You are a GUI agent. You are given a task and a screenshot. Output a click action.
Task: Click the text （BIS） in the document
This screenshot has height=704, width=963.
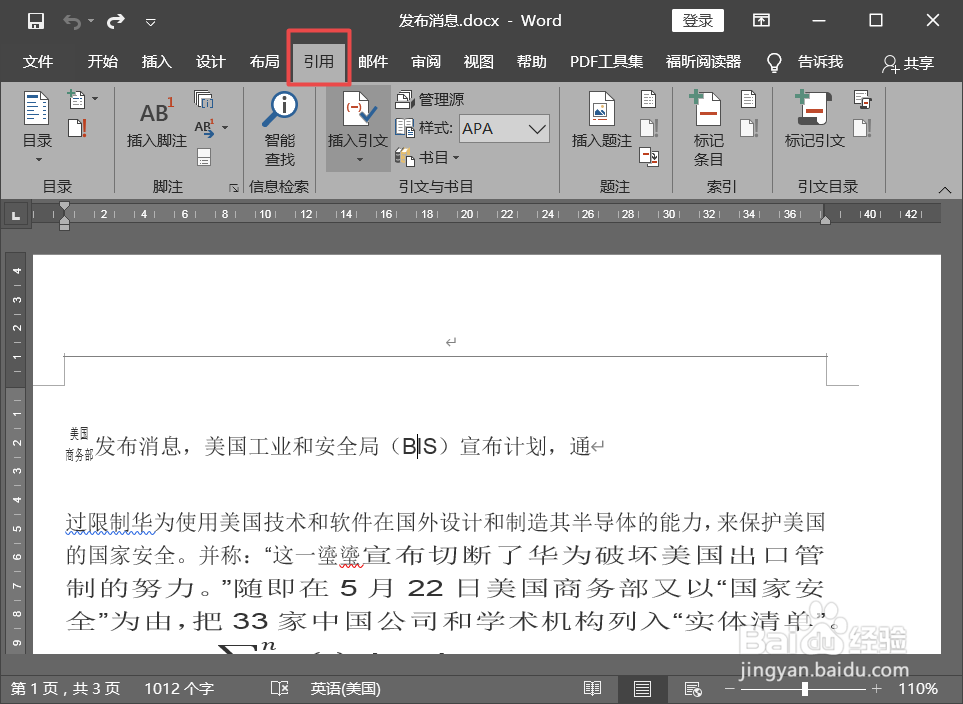pyautogui.click(x=420, y=447)
